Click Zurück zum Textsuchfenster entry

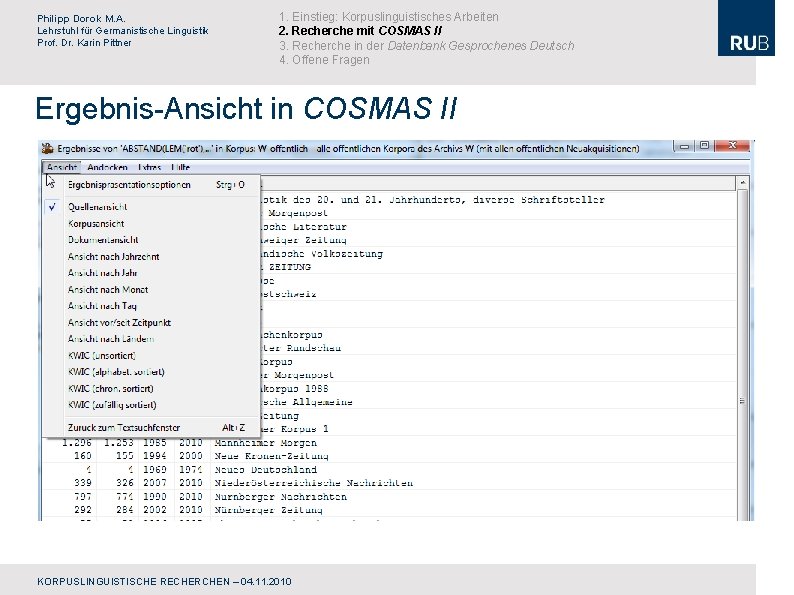click(152, 427)
